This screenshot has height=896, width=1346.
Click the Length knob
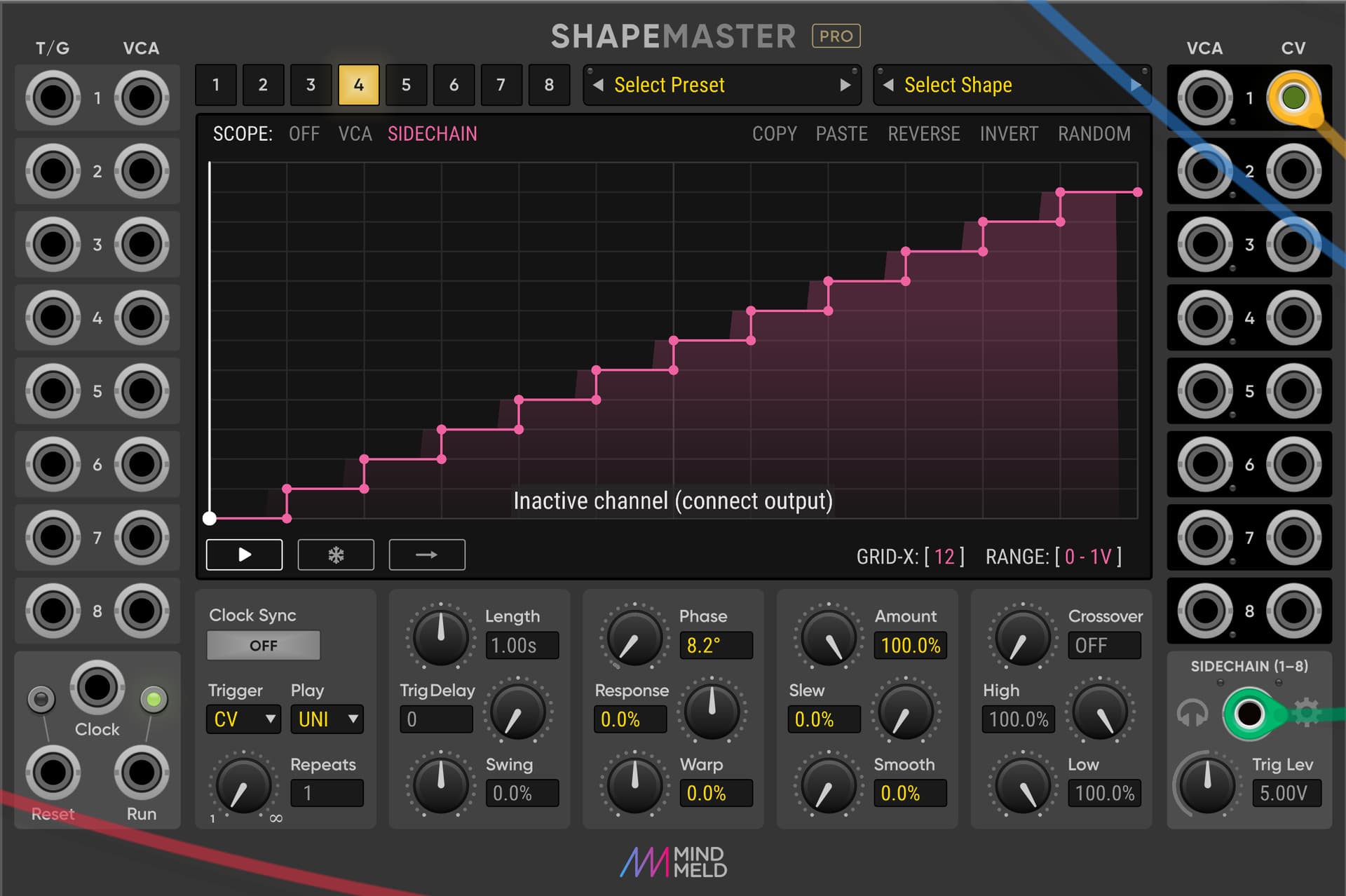click(x=440, y=637)
